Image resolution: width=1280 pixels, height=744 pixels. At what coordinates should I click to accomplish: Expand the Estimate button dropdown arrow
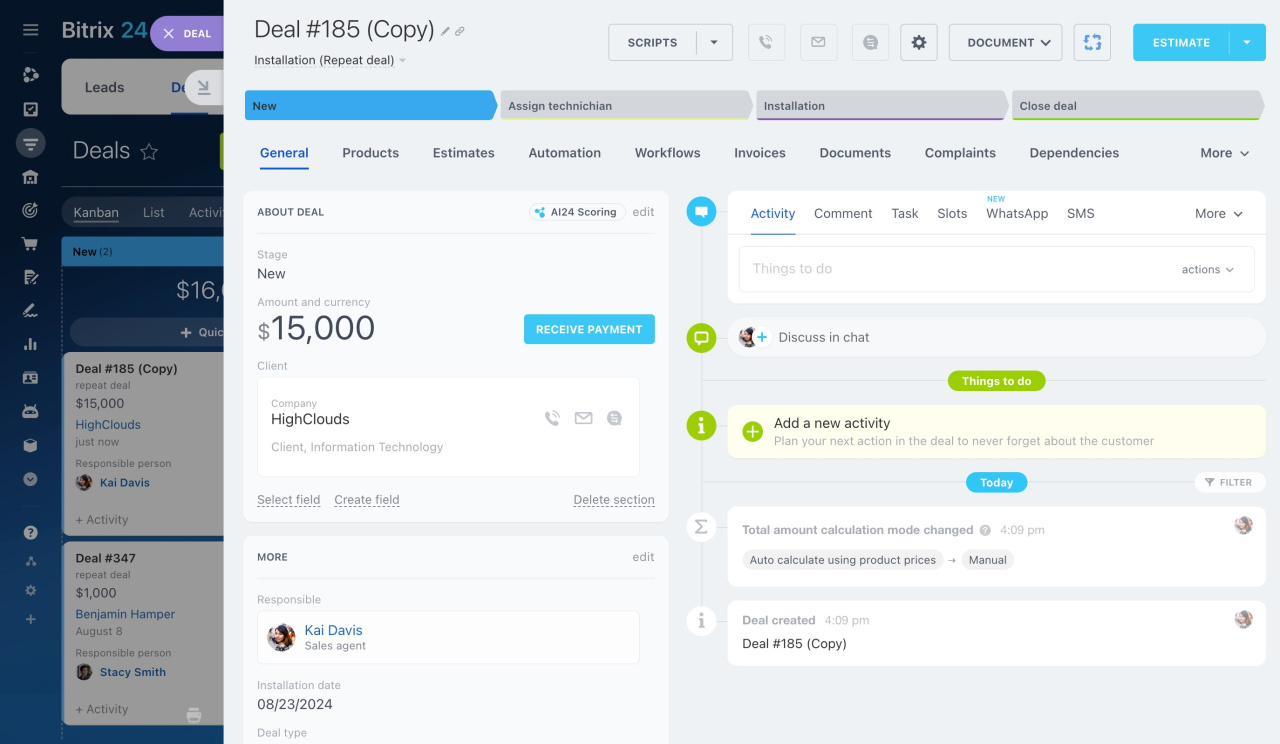coord(1246,43)
